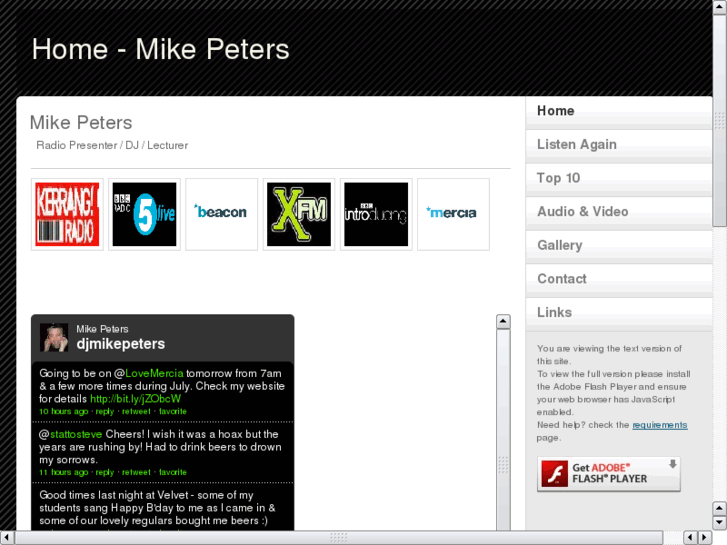Click 'Radio Presenter / DJ / Lecturer' subtitle
The width and height of the screenshot is (727, 545).
pos(112,145)
